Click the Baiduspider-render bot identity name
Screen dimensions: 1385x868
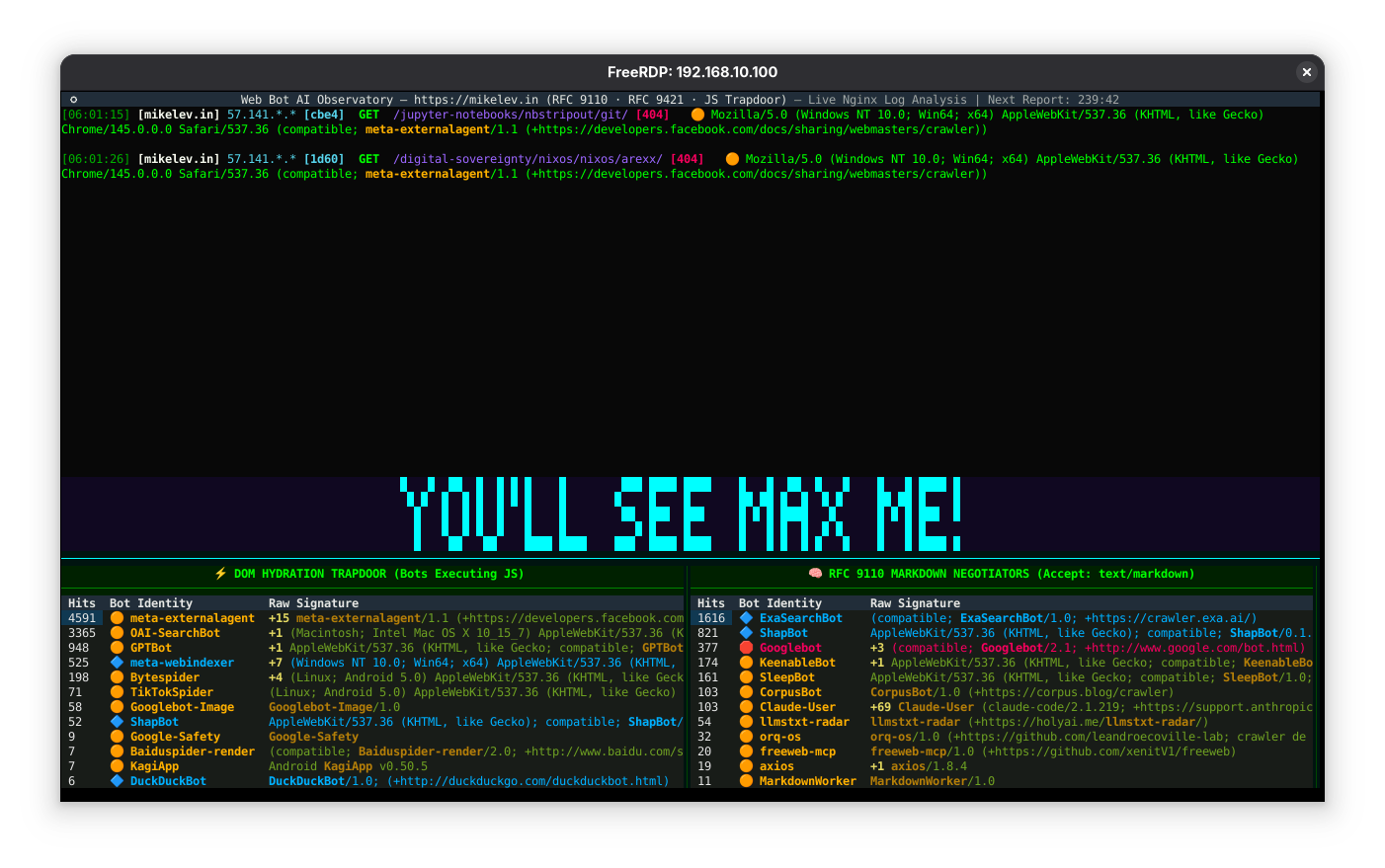tap(193, 751)
